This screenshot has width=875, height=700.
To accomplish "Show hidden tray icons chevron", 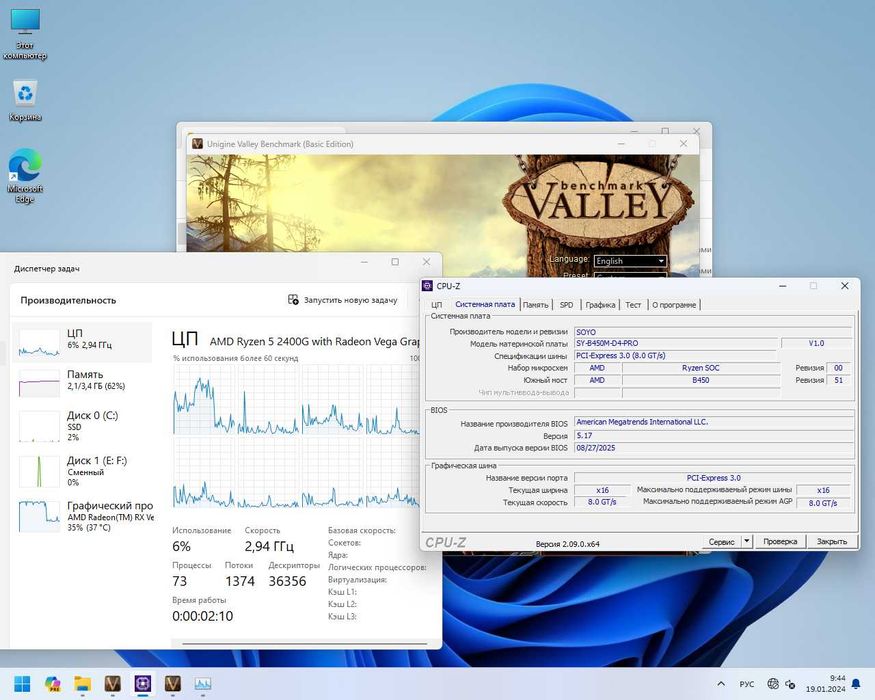I will pyautogui.click(x=721, y=684).
